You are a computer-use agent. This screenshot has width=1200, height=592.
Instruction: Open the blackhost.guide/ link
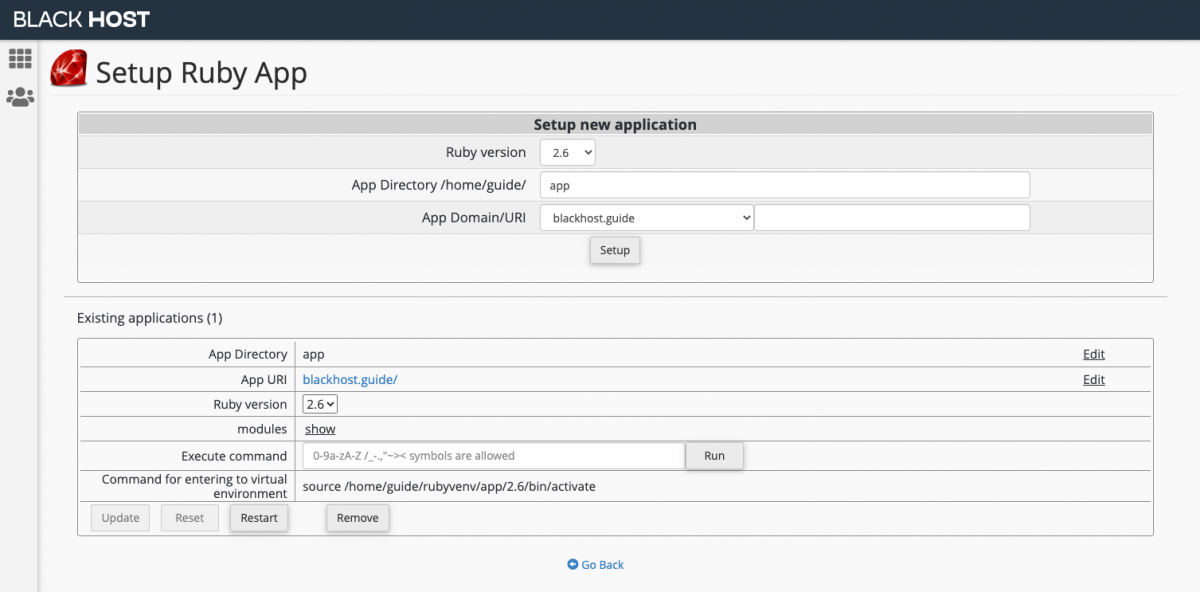coord(349,379)
